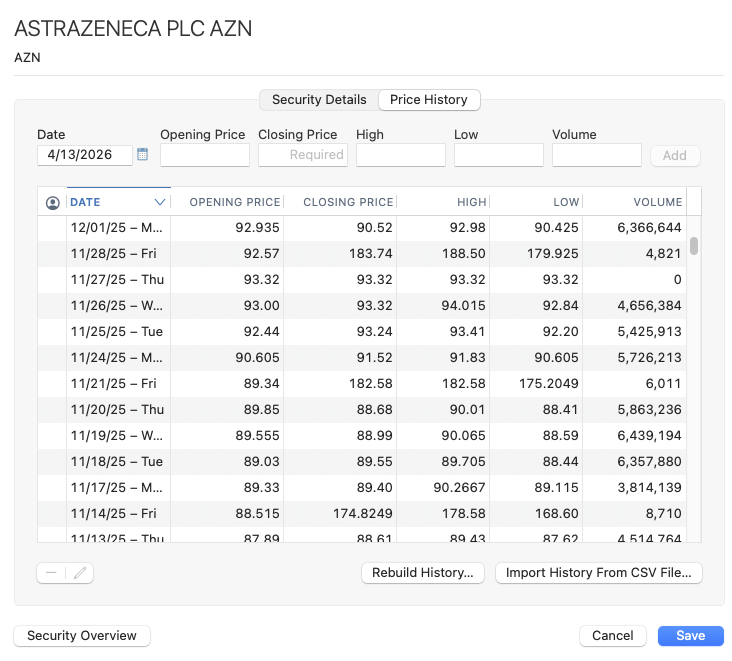Click closing price 93.24 cell
The height and width of the screenshot is (661, 732).
click(x=374, y=331)
